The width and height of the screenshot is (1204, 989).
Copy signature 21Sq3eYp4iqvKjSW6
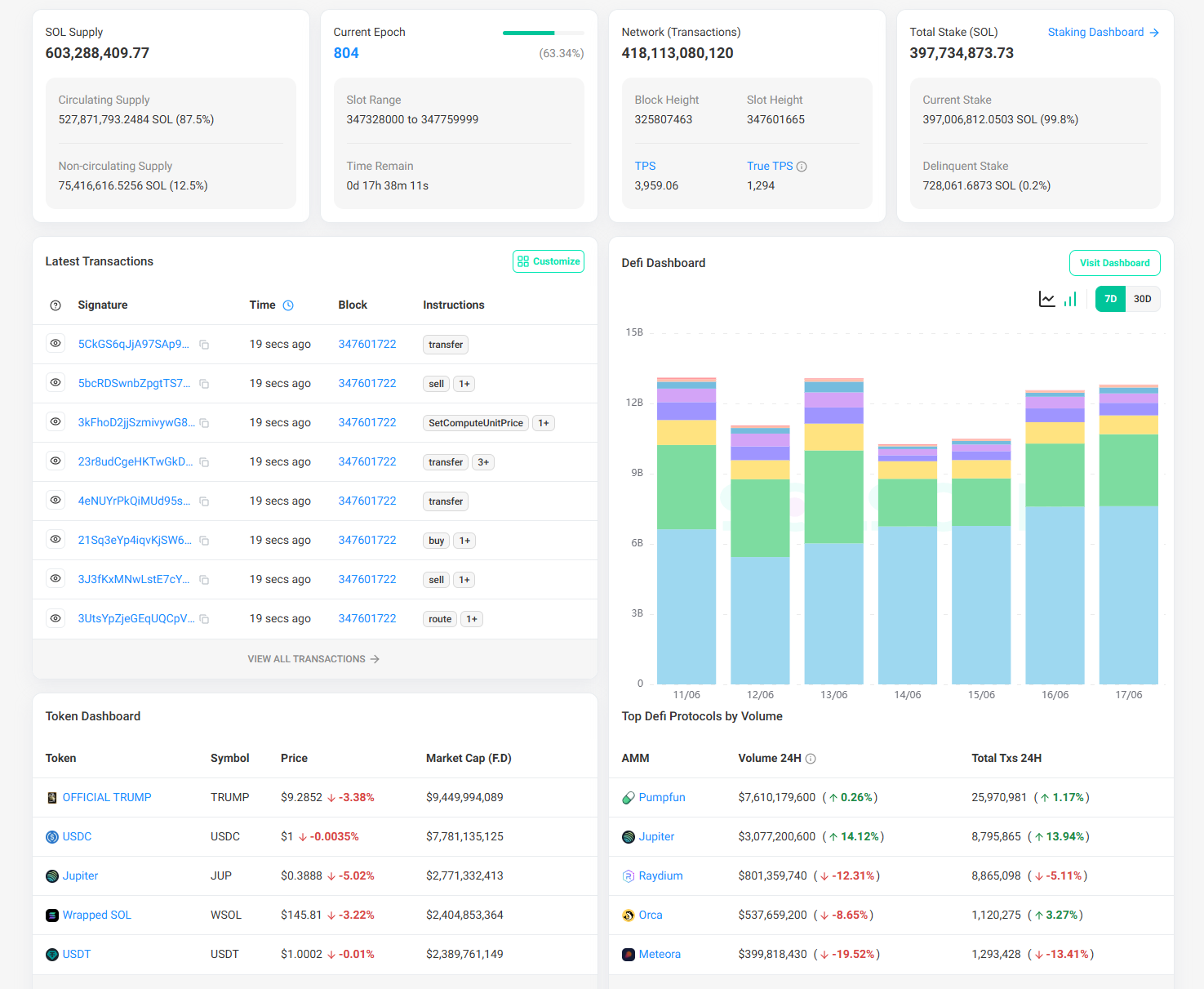pos(204,541)
